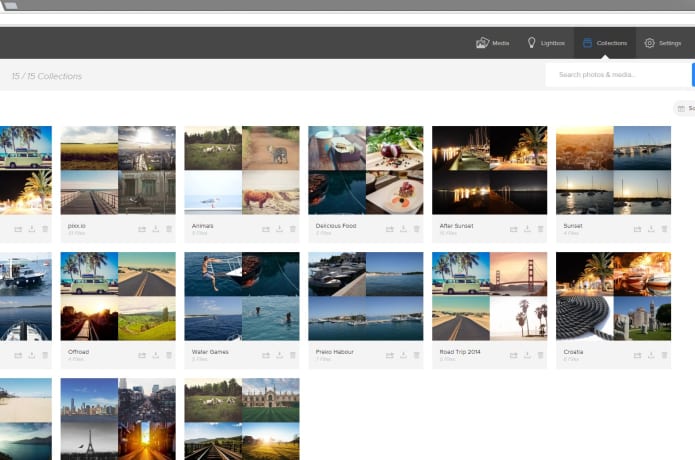Open the city skyline and Eiffel Tower collection
Image resolution: width=695 pixels, height=460 pixels.
pyautogui.click(x=118, y=419)
